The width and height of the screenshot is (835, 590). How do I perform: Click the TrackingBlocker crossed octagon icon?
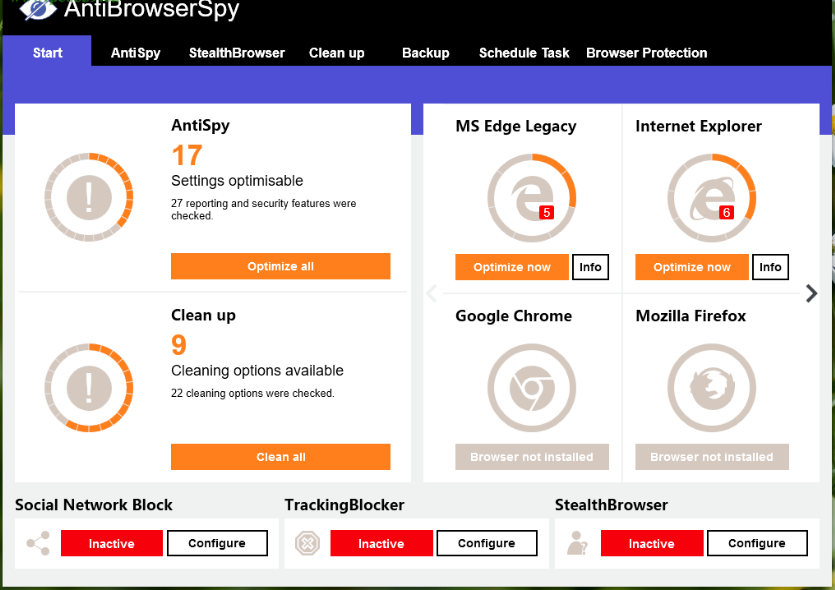307,543
